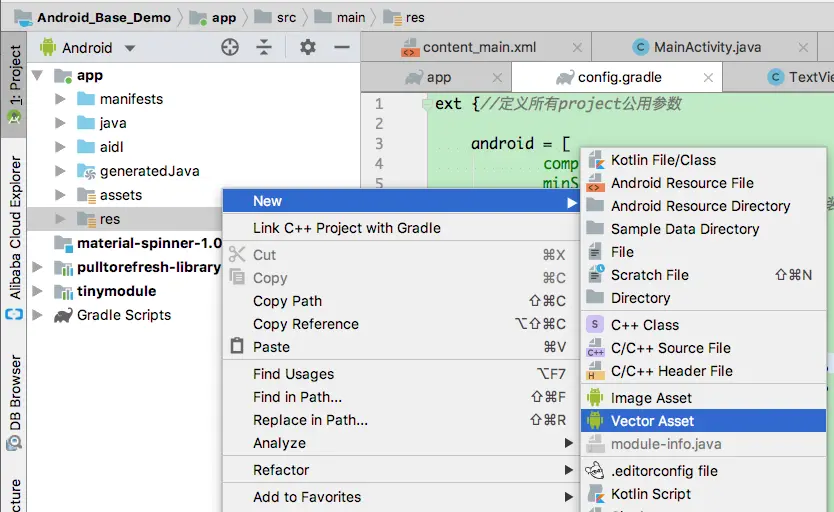Select File in the New submenu

[703, 251]
